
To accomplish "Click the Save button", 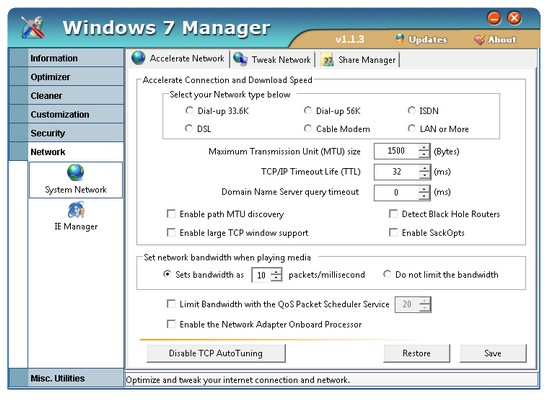I will click(x=493, y=353).
